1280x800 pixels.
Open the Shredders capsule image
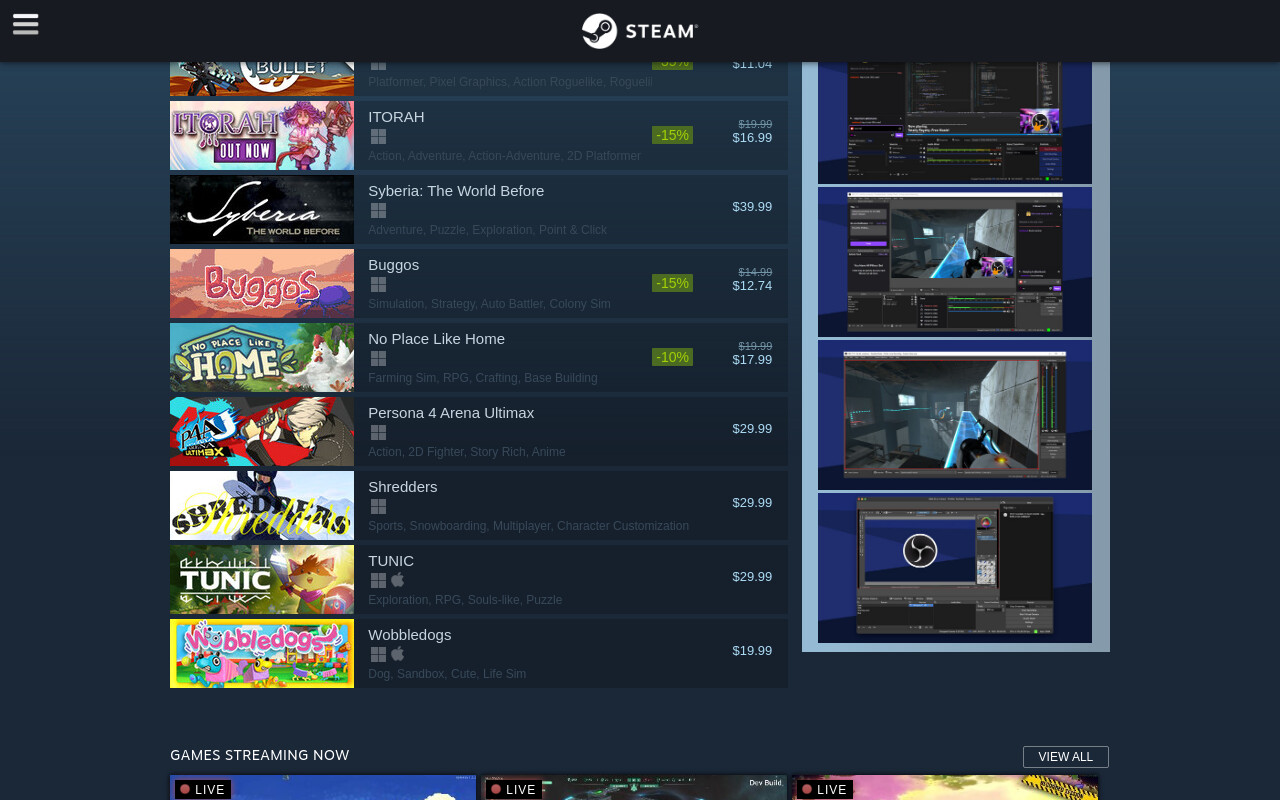(x=262, y=505)
